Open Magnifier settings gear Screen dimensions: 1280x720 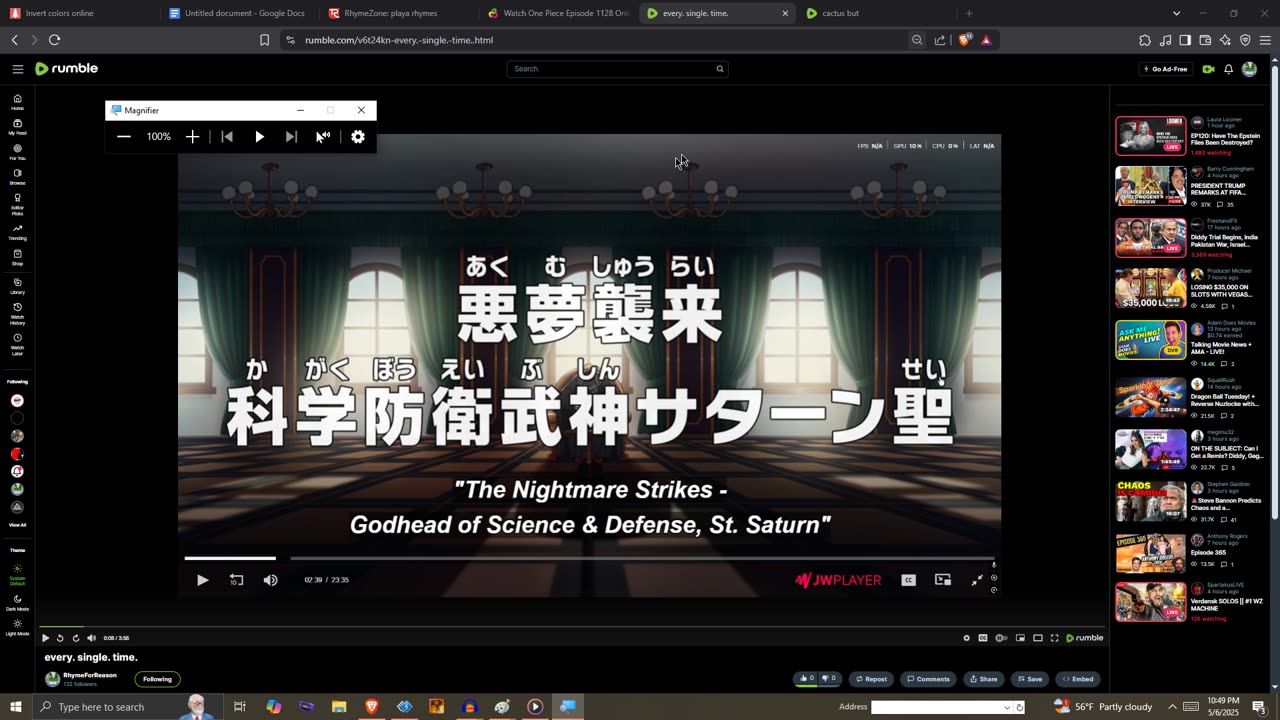tap(358, 137)
